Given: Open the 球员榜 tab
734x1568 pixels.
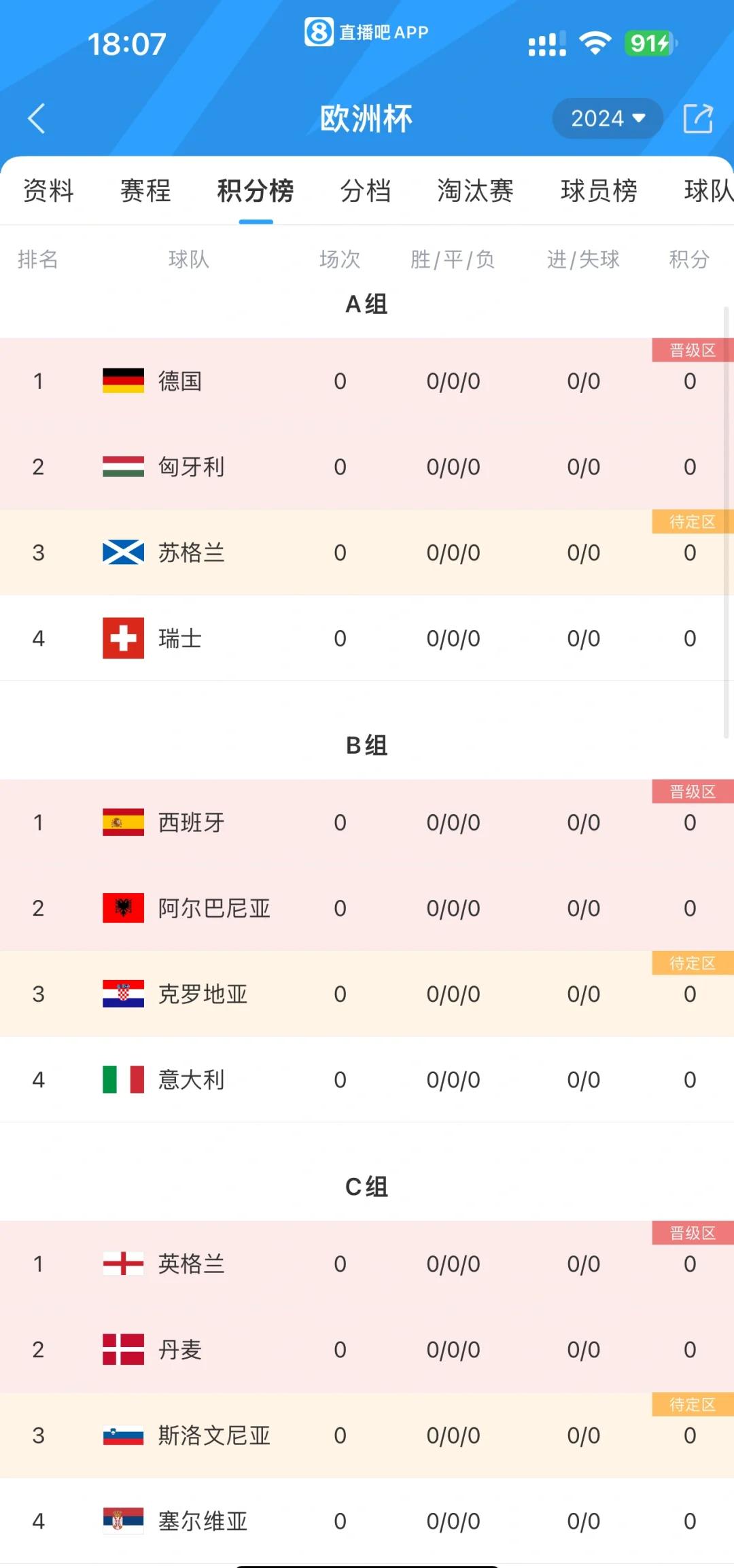Looking at the screenshot, I should [x=599, y=191].
